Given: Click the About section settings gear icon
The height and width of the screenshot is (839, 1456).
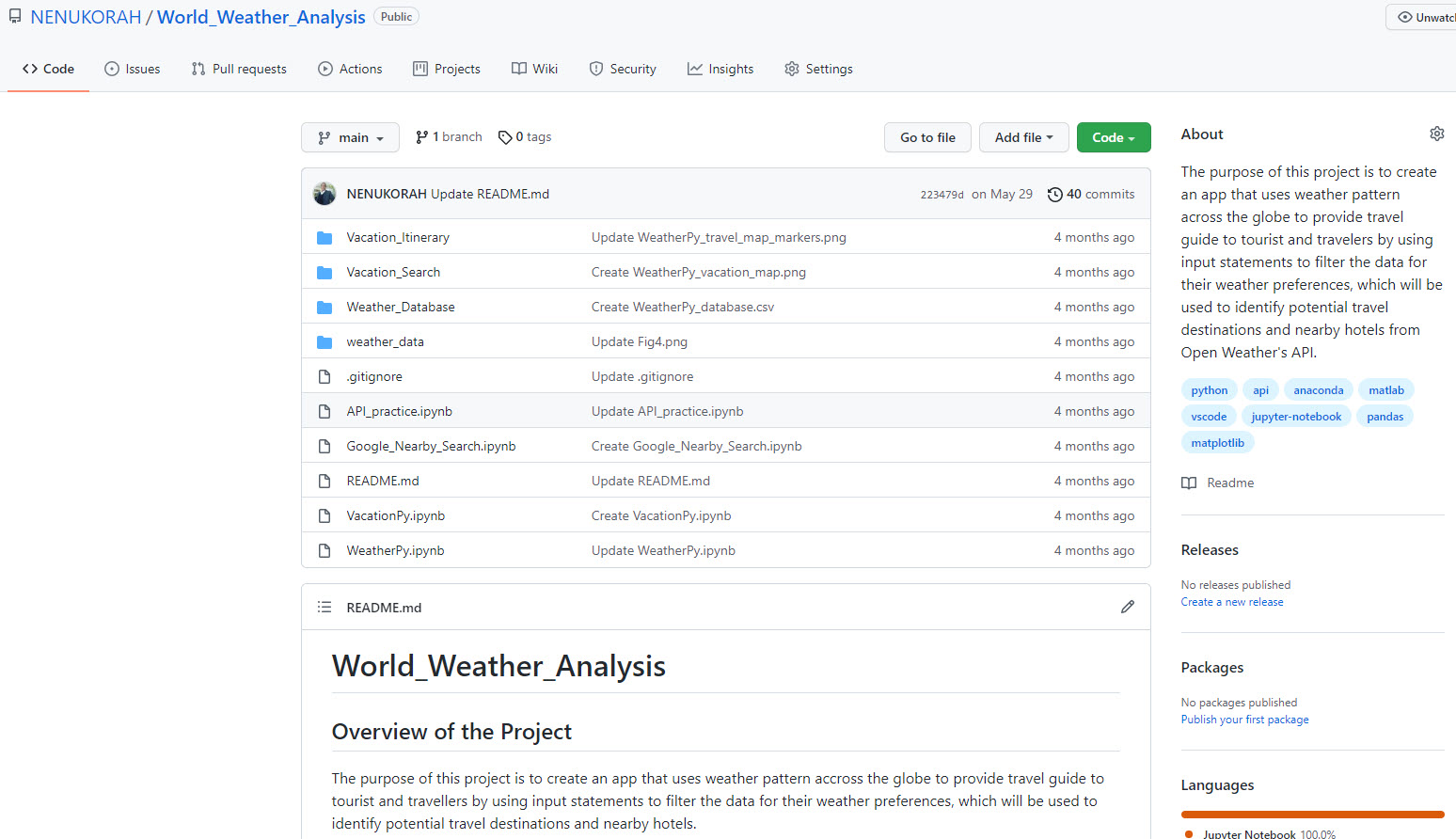Looking at the screenshot, I should [1436, 134].
